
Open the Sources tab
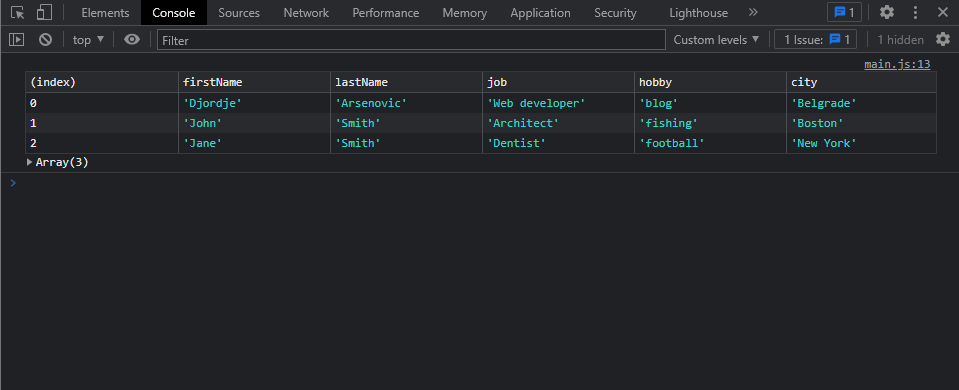239,13
